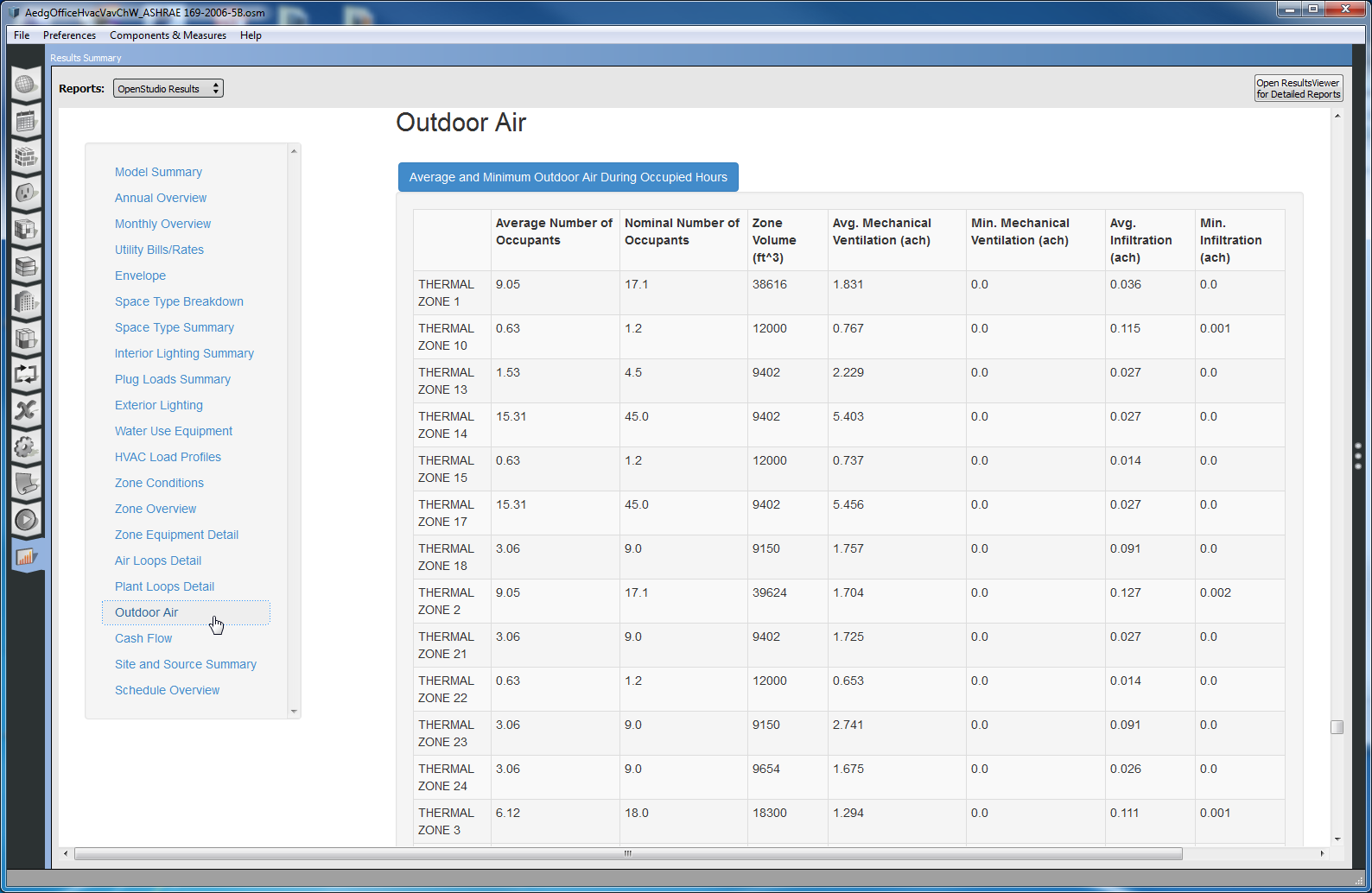The image size is (1372, 893).
Task: Open the File menu
Action: [x=22, y=35]
